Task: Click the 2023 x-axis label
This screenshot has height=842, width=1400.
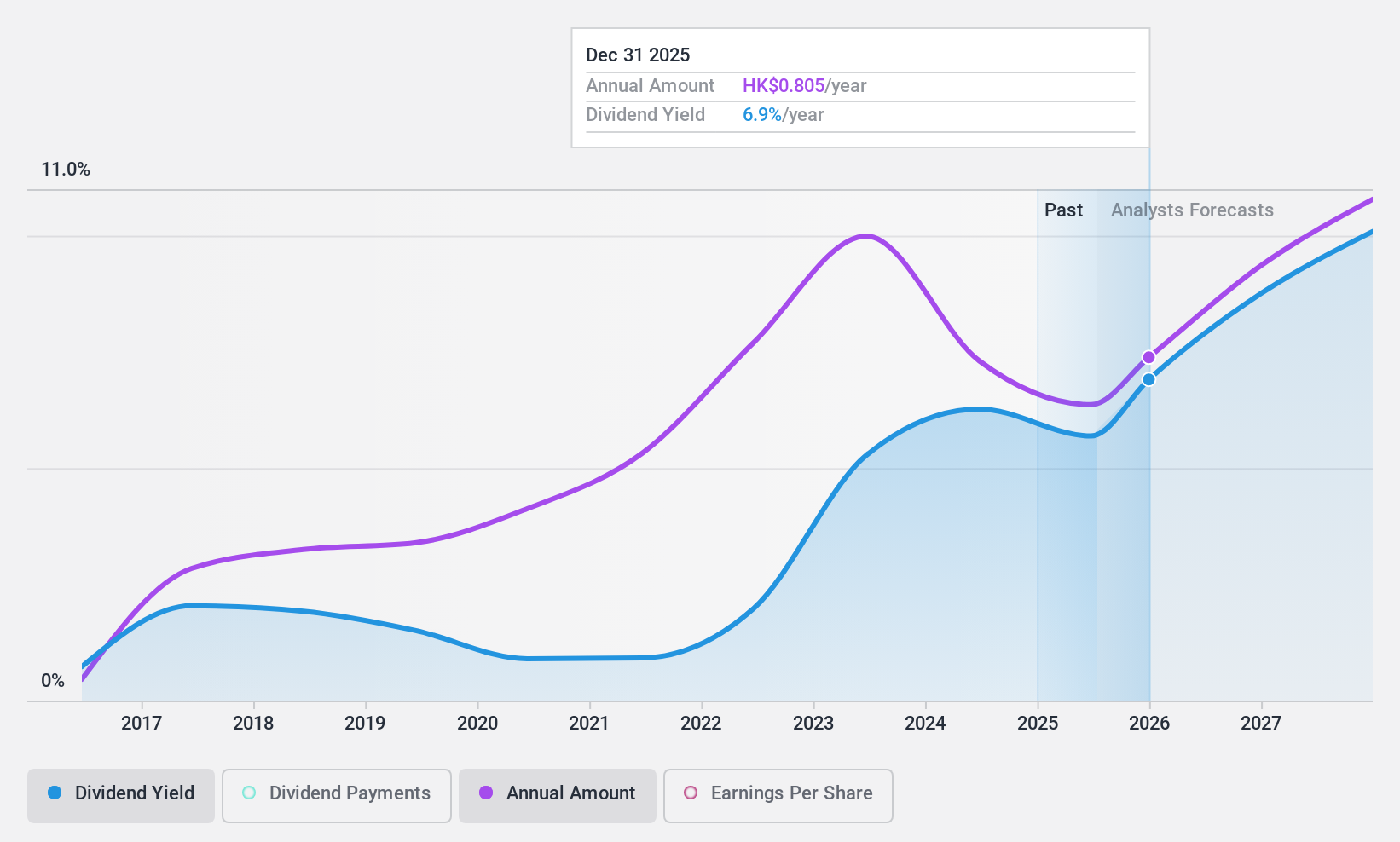Action: coord(813,724)
